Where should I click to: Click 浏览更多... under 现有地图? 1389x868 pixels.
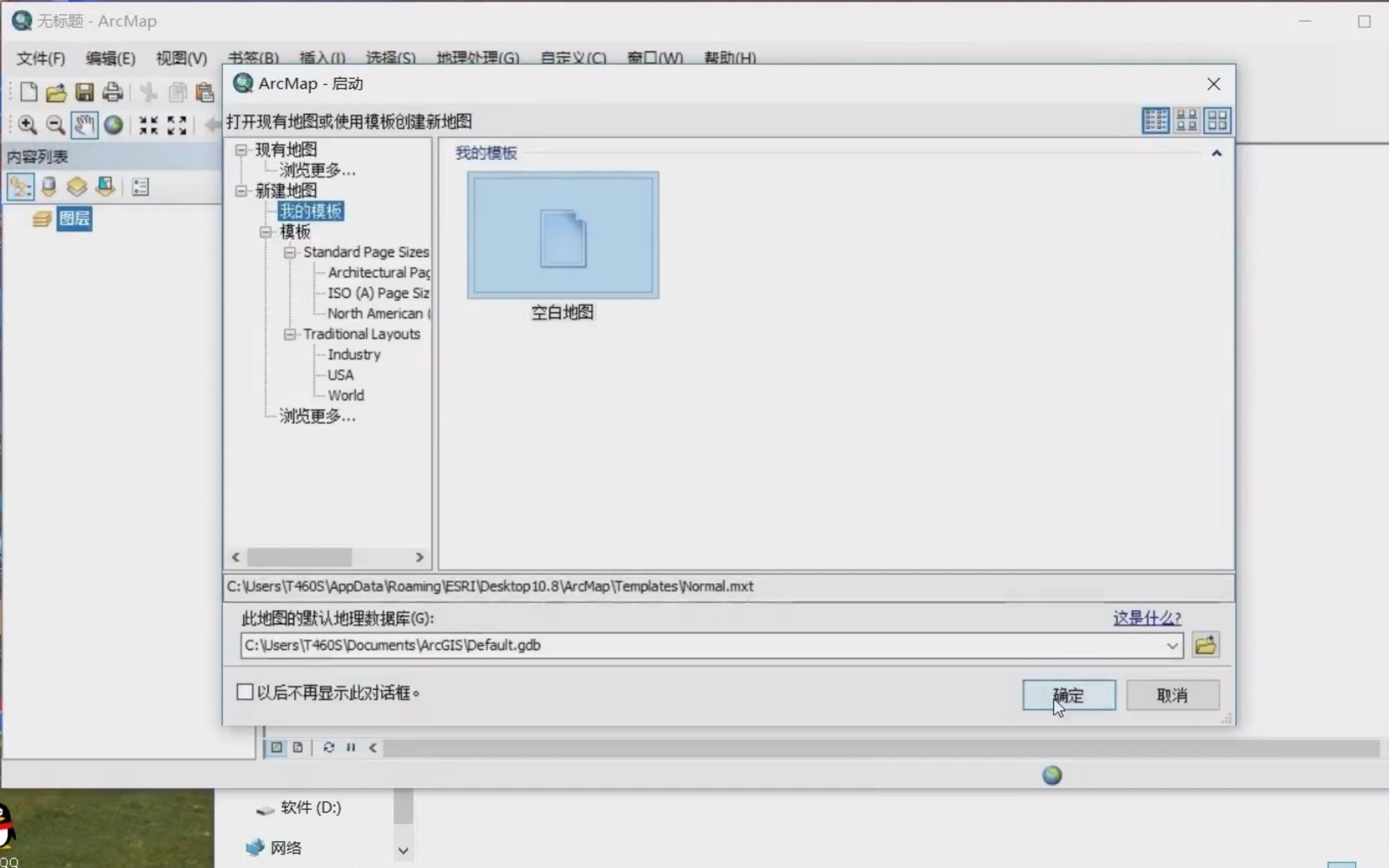pyautogui.click(x=317, y=170)
